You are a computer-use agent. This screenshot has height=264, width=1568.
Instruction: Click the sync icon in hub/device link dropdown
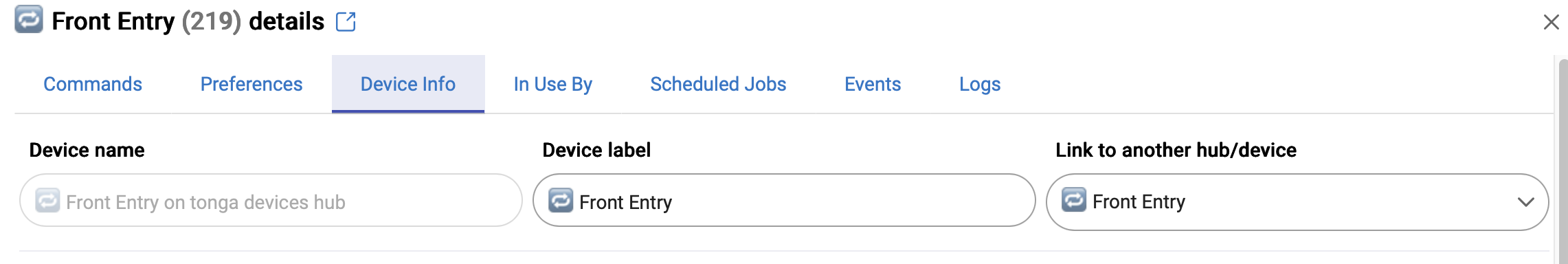point(1074,199)
